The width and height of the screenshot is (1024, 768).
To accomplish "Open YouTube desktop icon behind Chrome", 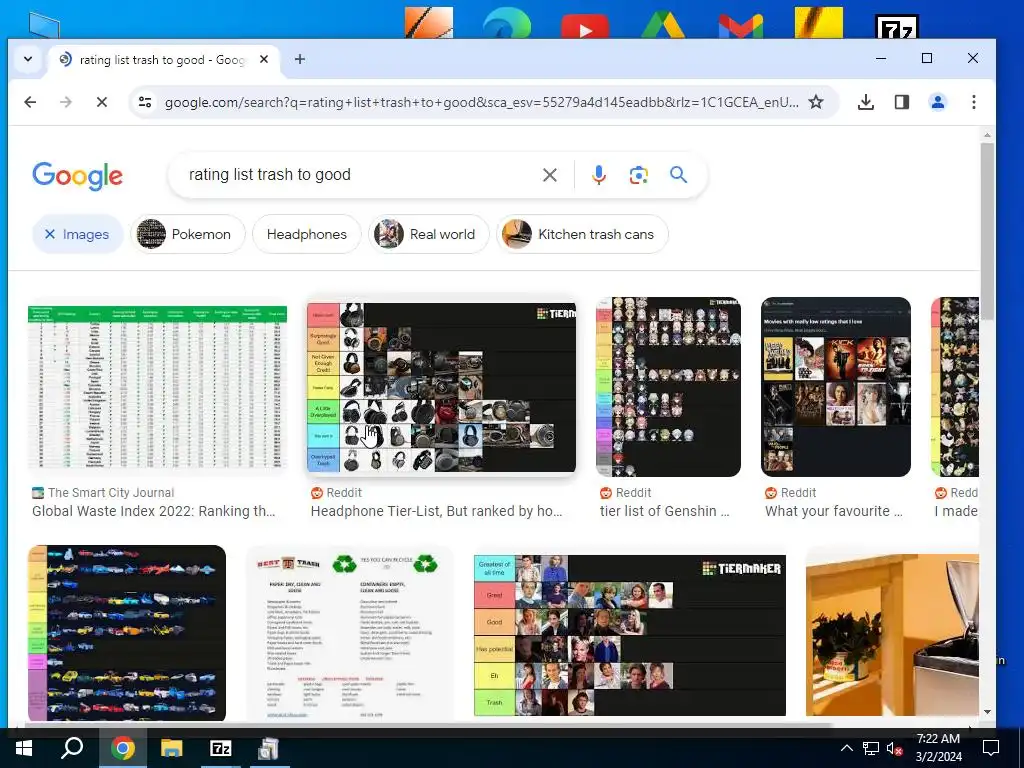I will pyautogui.click(x=584, y=25).
